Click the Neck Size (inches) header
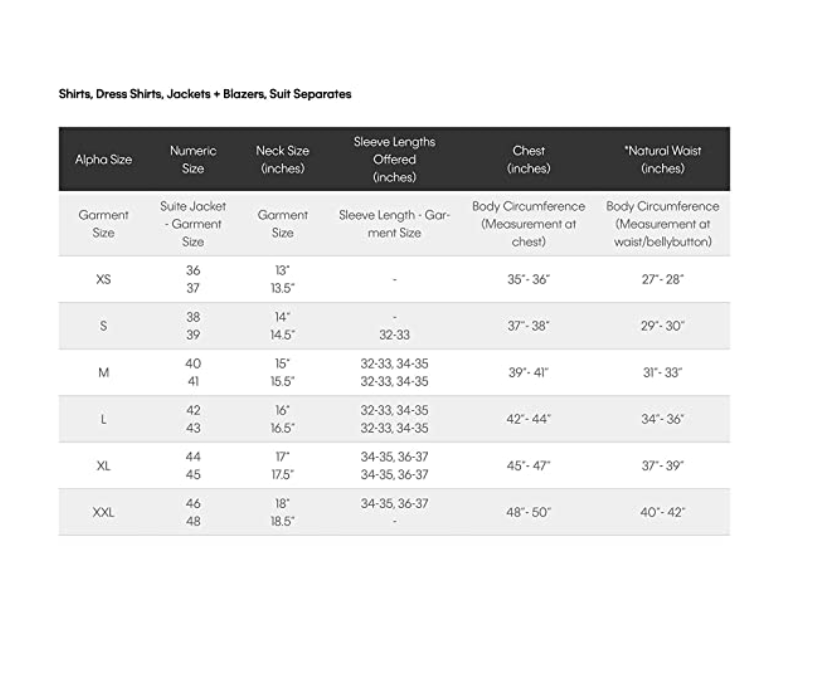The width and height of the screenshot is (817, 682). click(x=283, y=159)
